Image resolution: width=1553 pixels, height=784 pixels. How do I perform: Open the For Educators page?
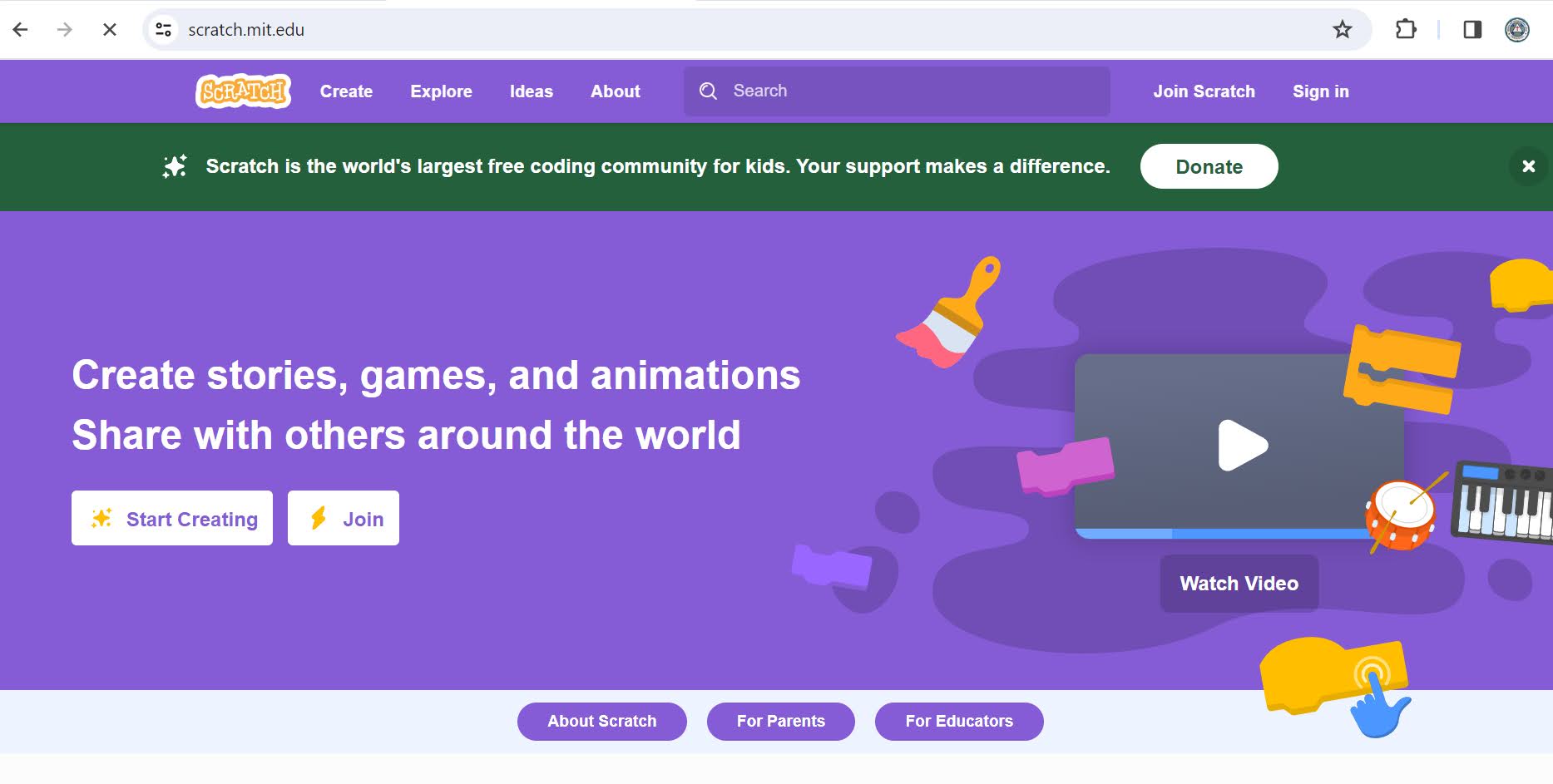tap(959, 721)
